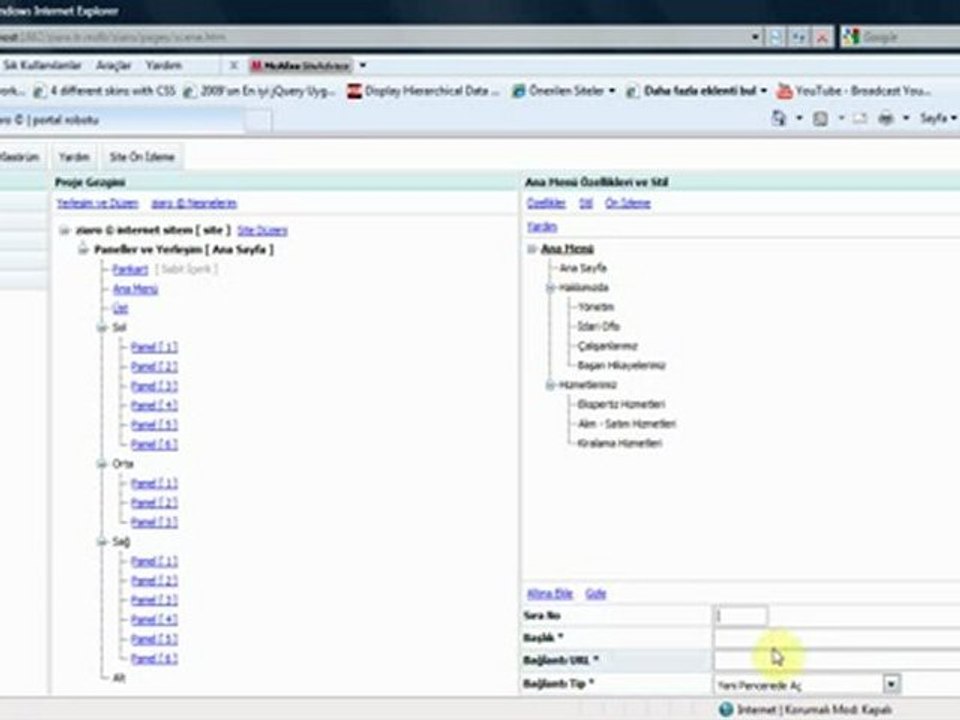Select Panel [4] under Sol

click(x=154, y=405)
